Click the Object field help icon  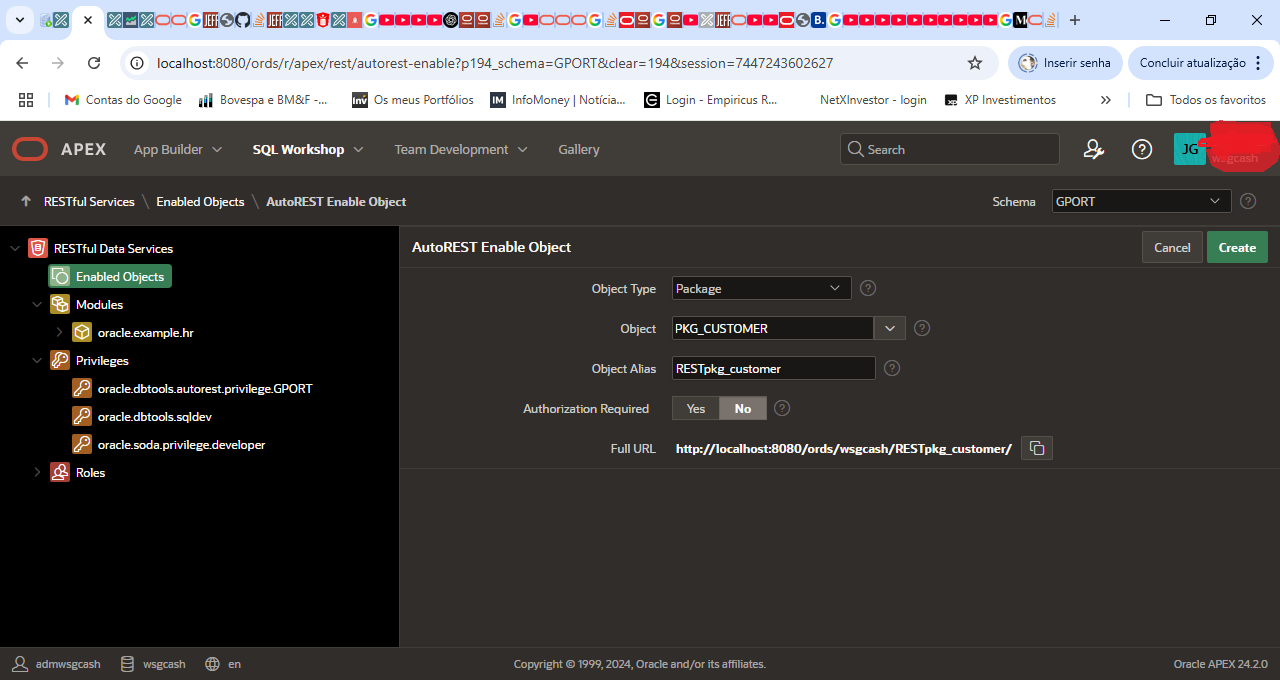pos(922,328)
